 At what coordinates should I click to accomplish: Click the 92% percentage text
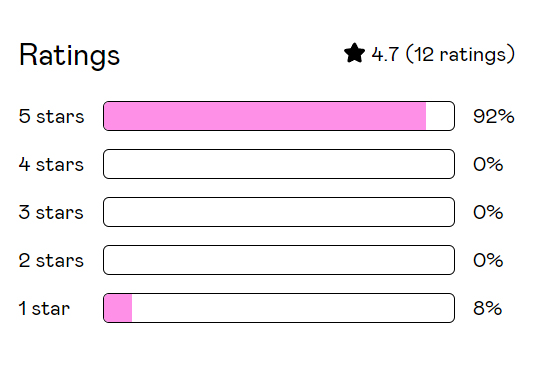pyautogui.click(x=494, y=116)
